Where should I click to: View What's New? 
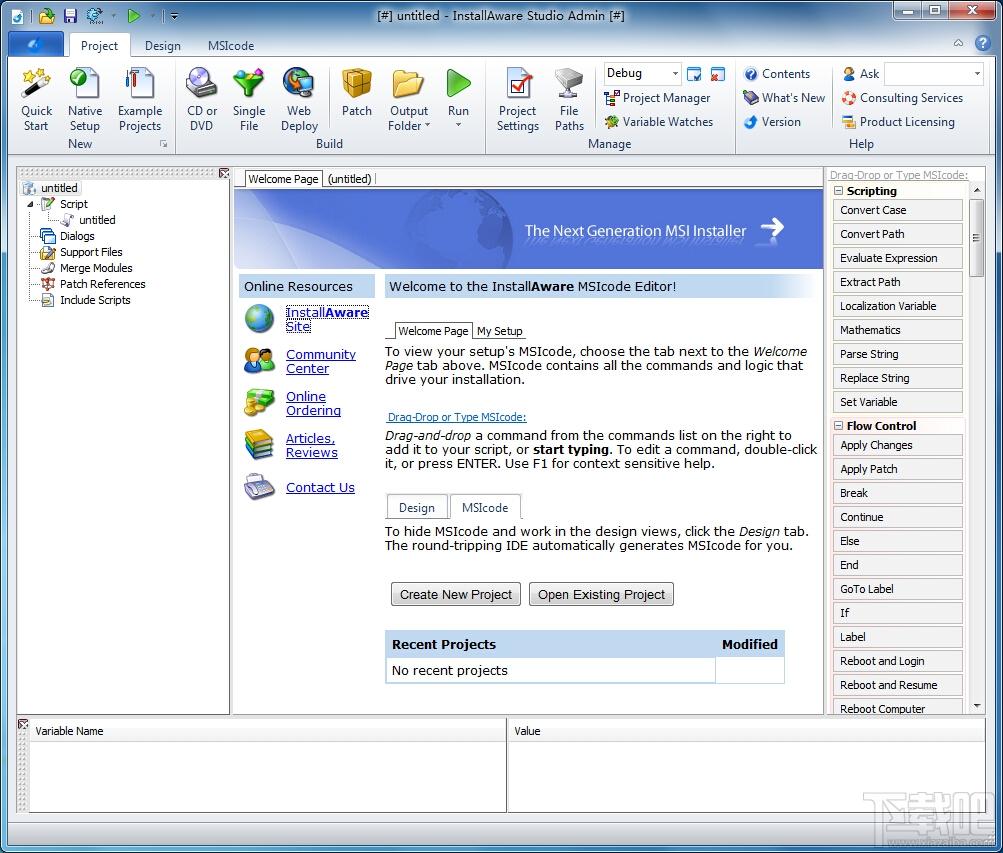pos(784,98)
